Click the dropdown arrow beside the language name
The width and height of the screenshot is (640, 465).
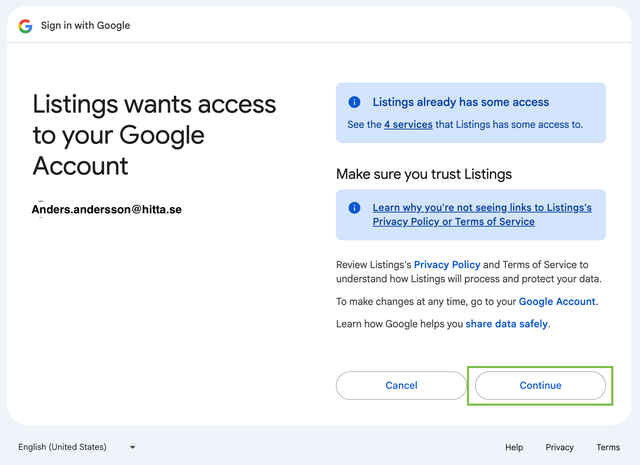tap(132, 447)
